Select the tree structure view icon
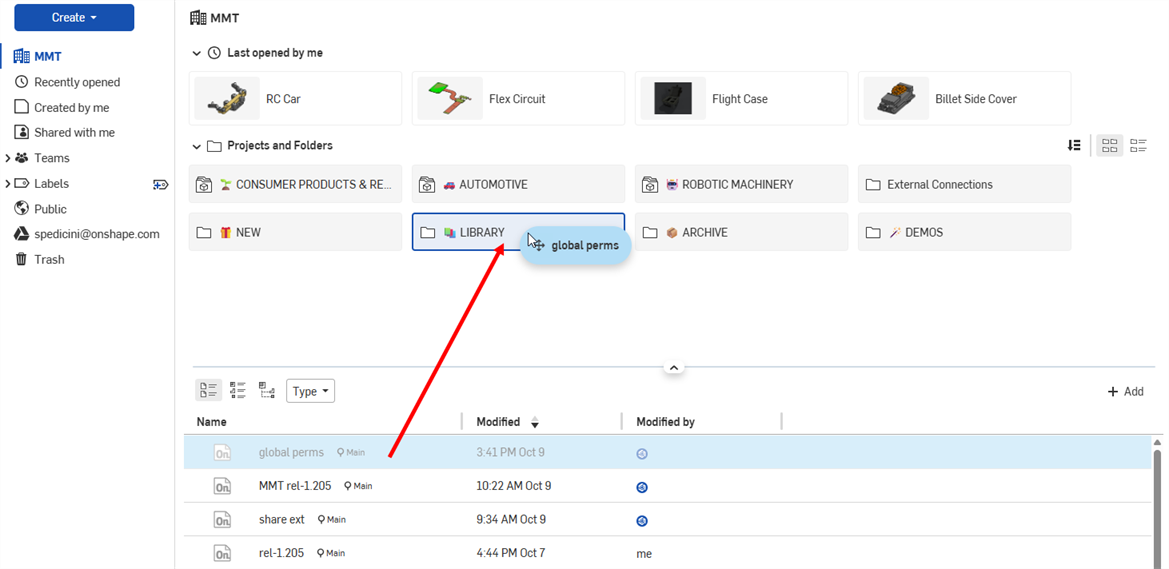Image resolution: width=1169 pixels, height=569 pixels. click(x=267, y=391)
